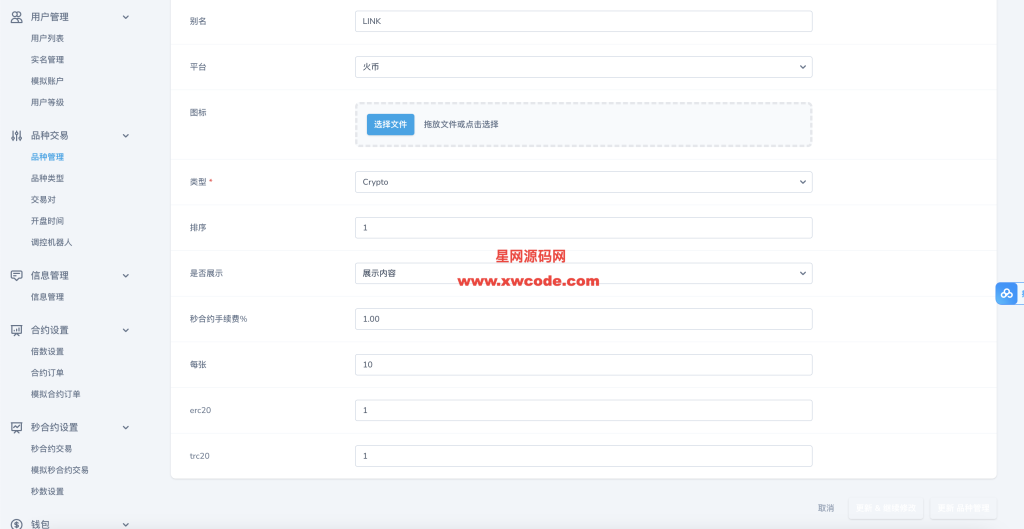Collapse the 合约设置 section chevron
1024x529 pixels.
pos(125,330)
